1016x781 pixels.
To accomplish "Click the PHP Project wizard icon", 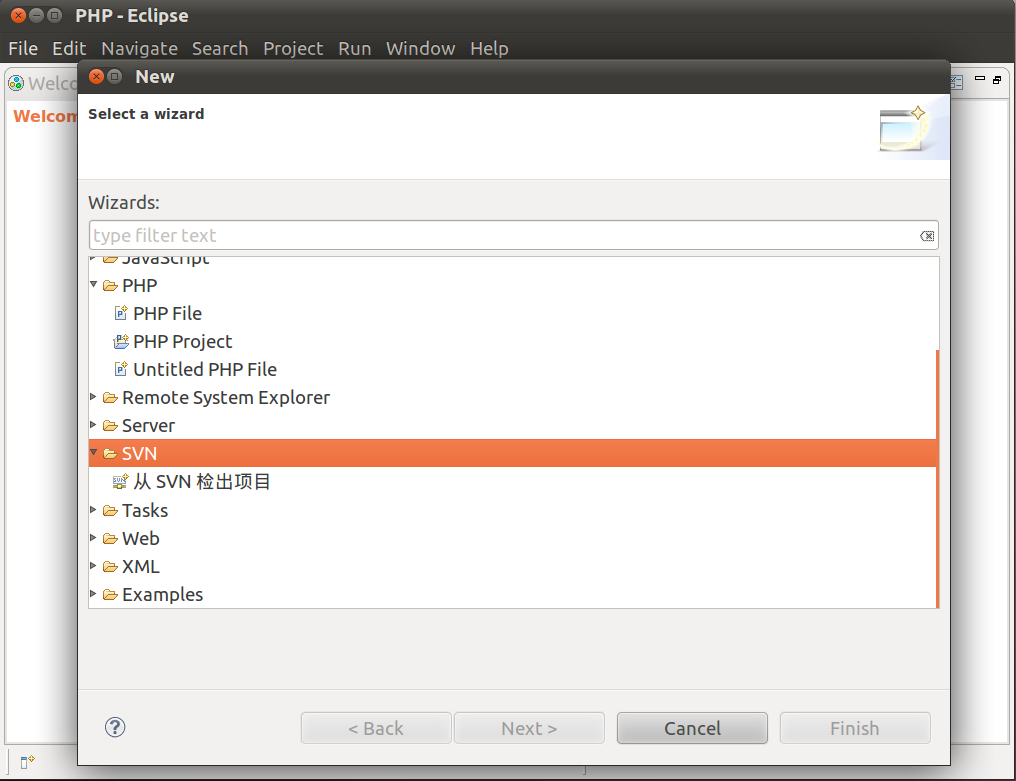I will (121, 342).
